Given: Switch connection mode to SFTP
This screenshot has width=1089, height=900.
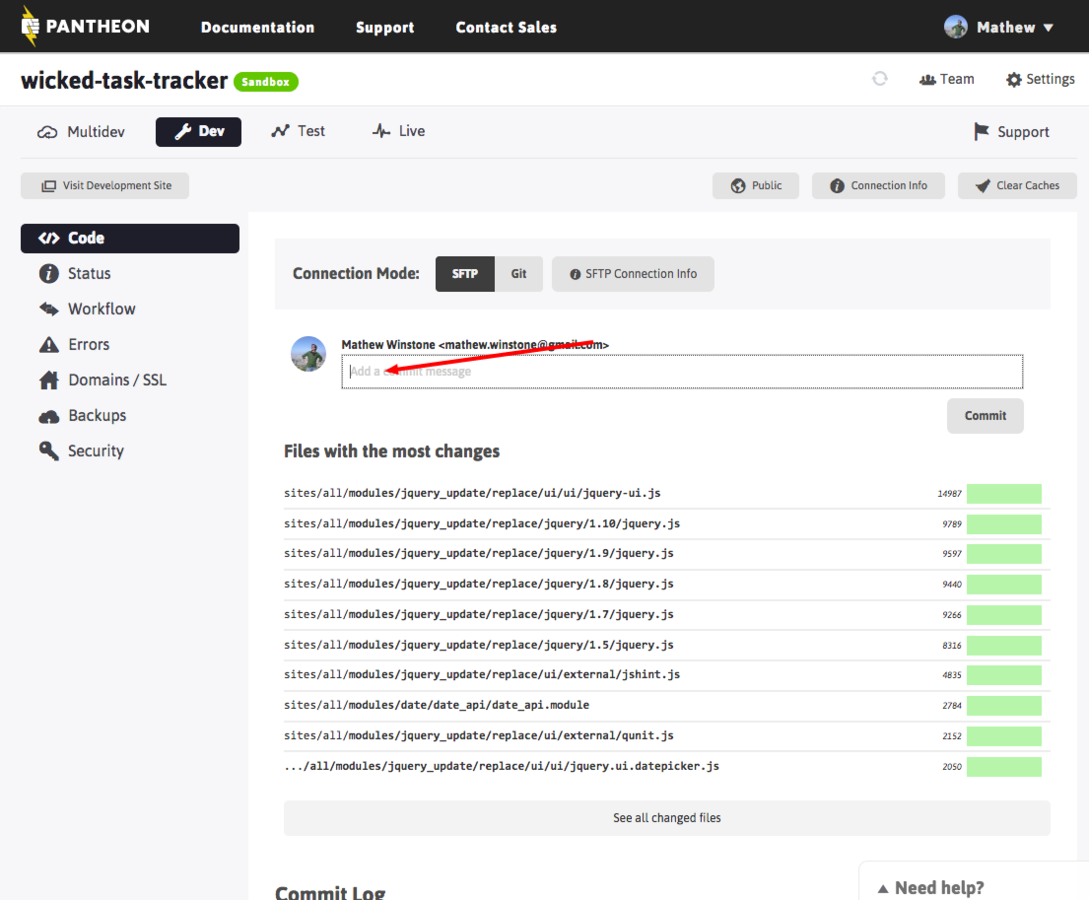Looking at the screenshot, I should pos(465,274).
